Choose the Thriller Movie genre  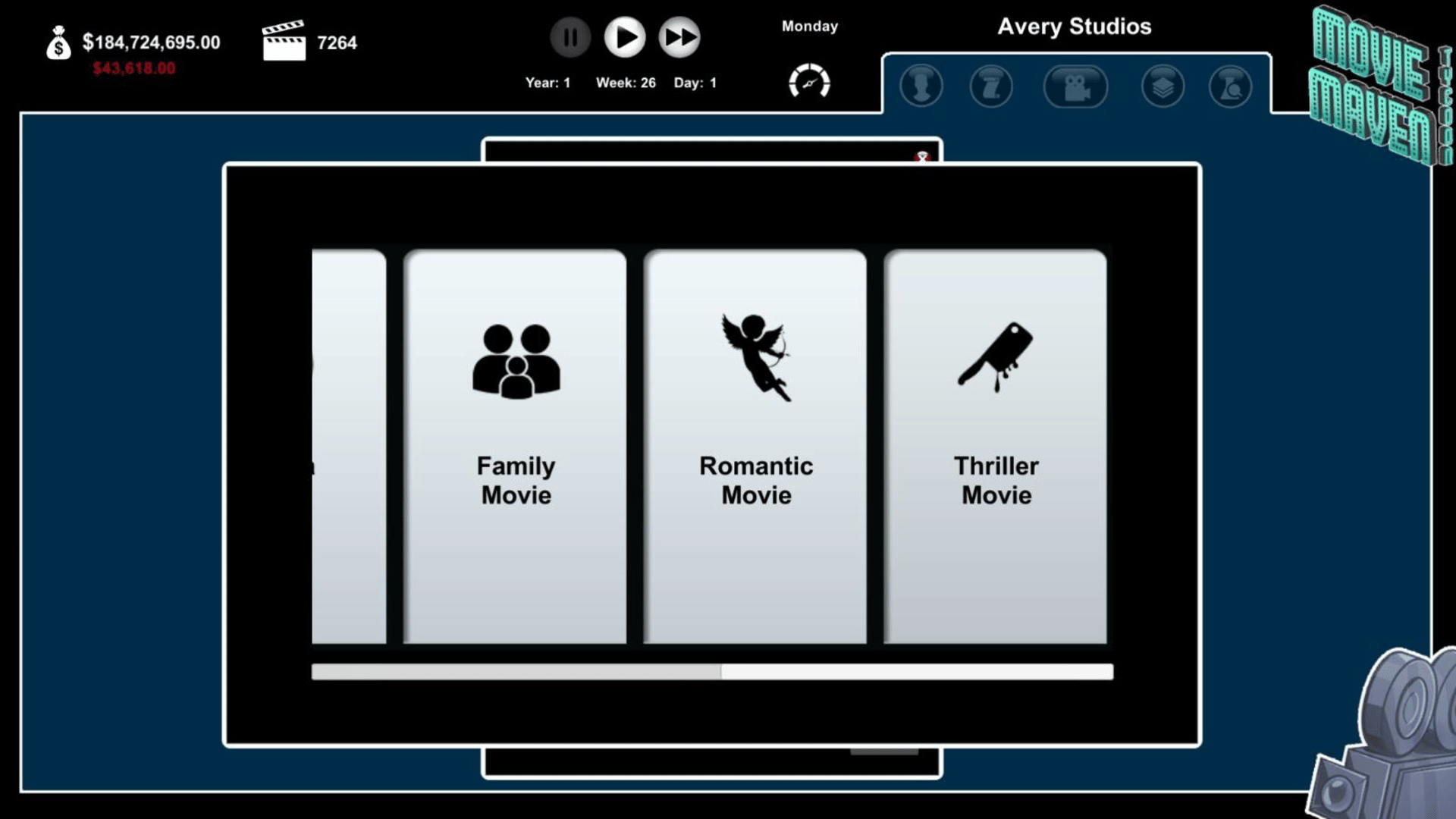coord(995,447)
